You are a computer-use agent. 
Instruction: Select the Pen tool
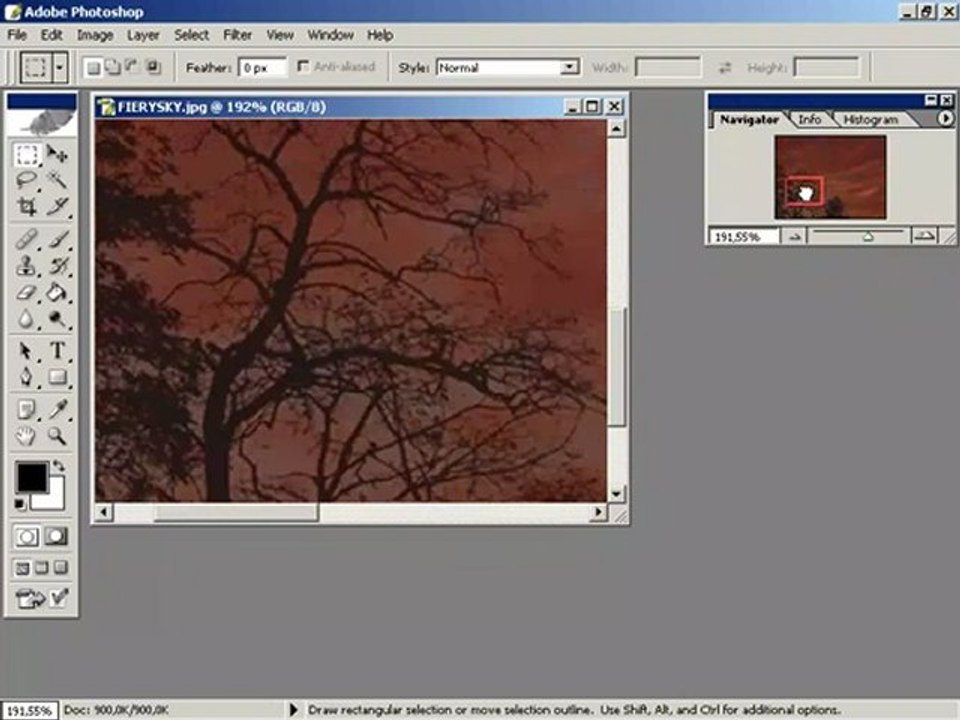click(x=27, y=377)
